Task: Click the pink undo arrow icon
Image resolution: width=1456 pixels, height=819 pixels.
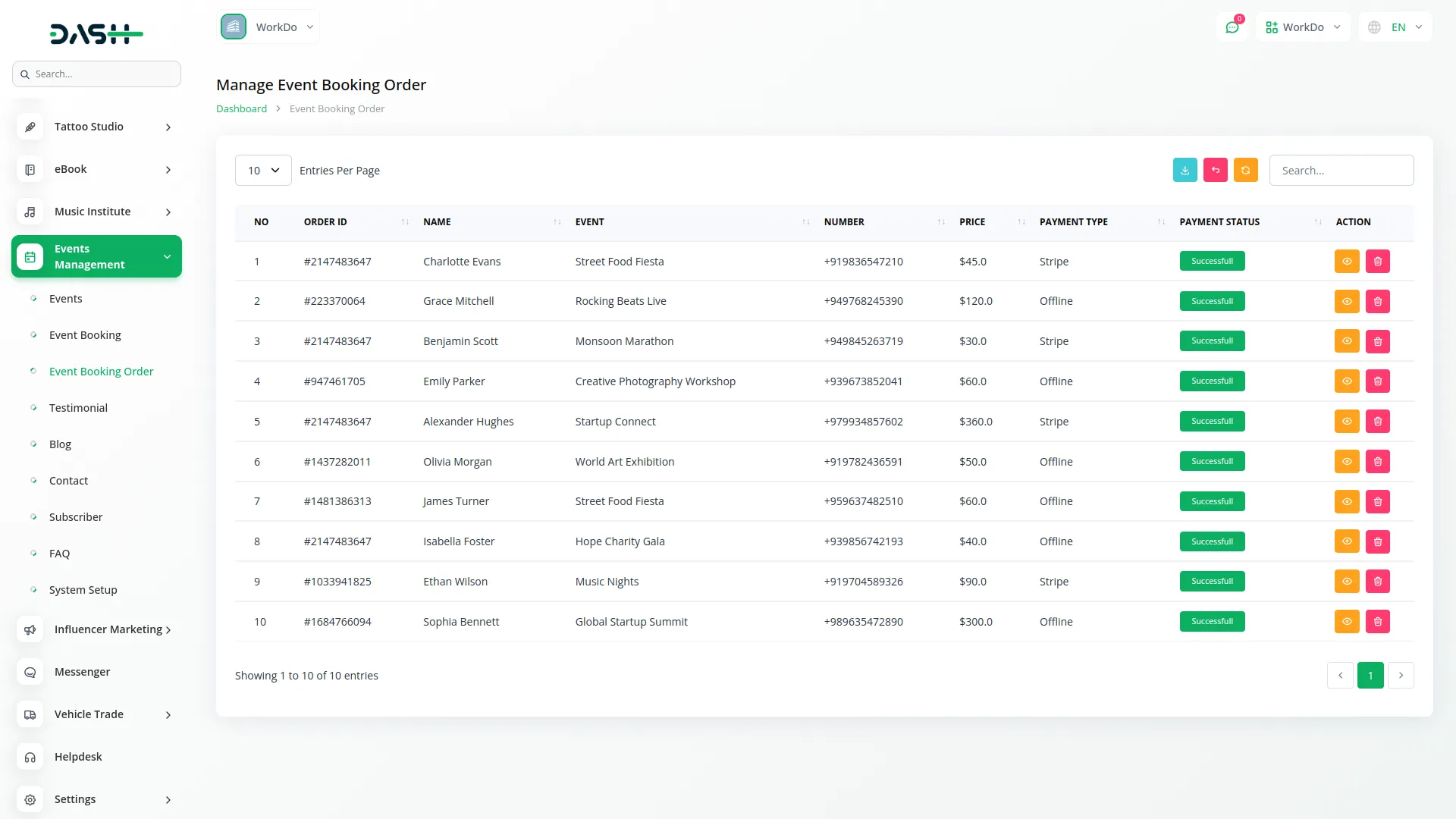Action: click(1215, 171)
